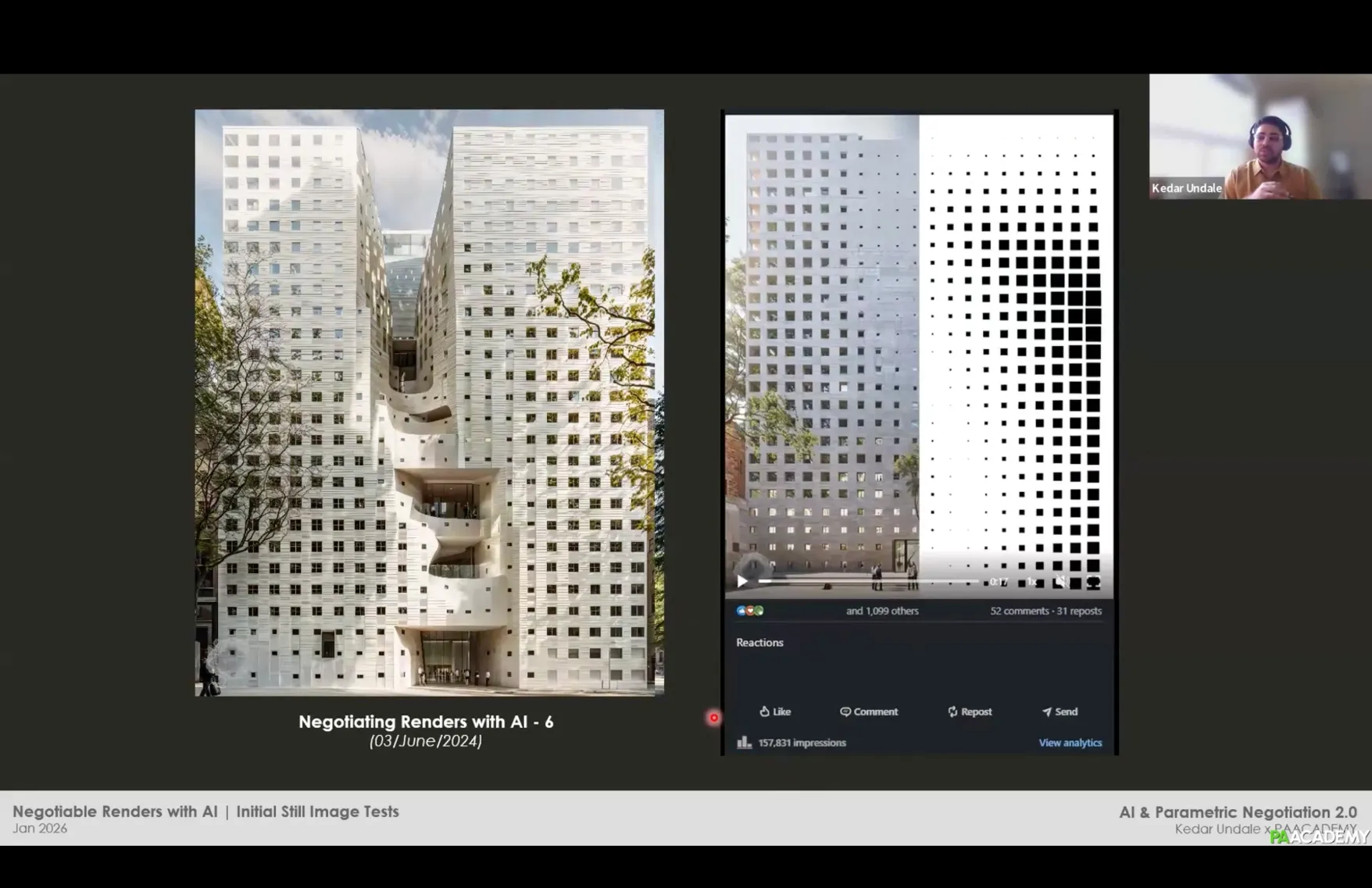This screenshot has height=888, width=1372.
Task: Play the embedded post video
Action: [x=742, y=581]
